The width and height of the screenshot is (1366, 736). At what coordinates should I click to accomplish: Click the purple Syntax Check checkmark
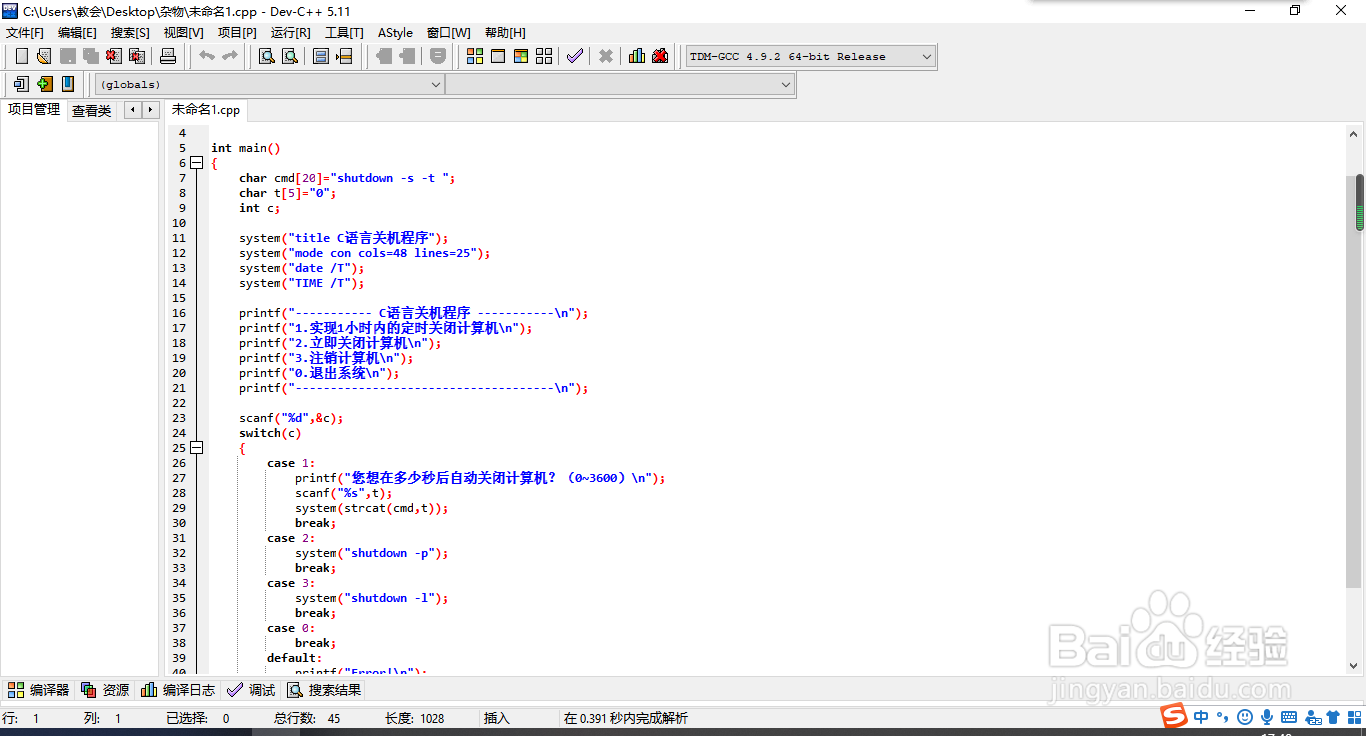point(575,56)
